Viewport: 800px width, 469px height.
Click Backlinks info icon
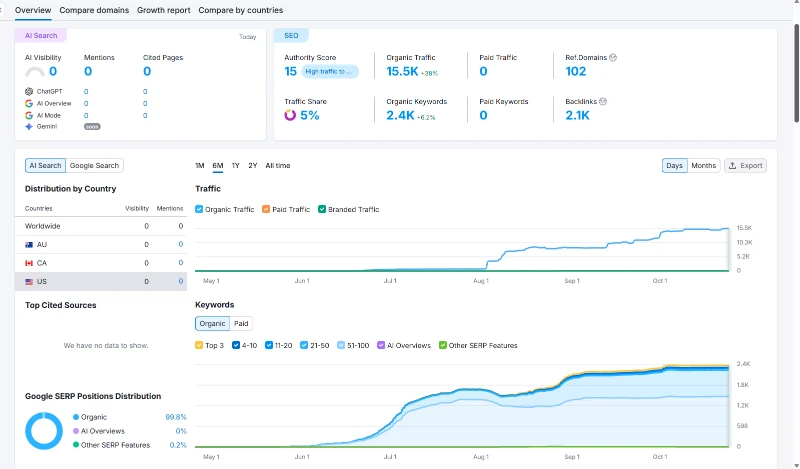603,102
